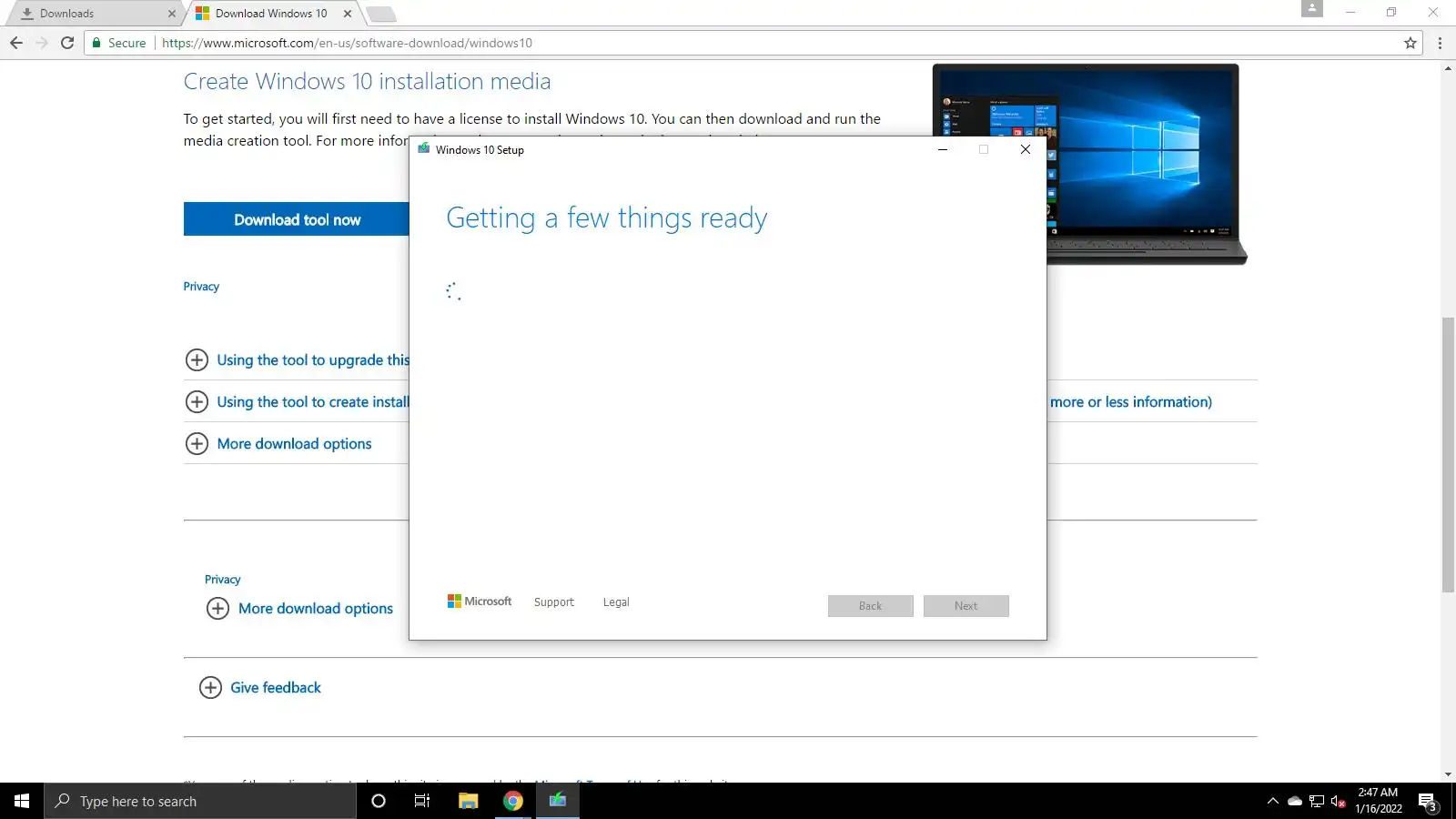Viewport: 1456px width, 819px height.
Task: Click the 'Create Windows 10 installation media' heading
Action: [367, 82]
